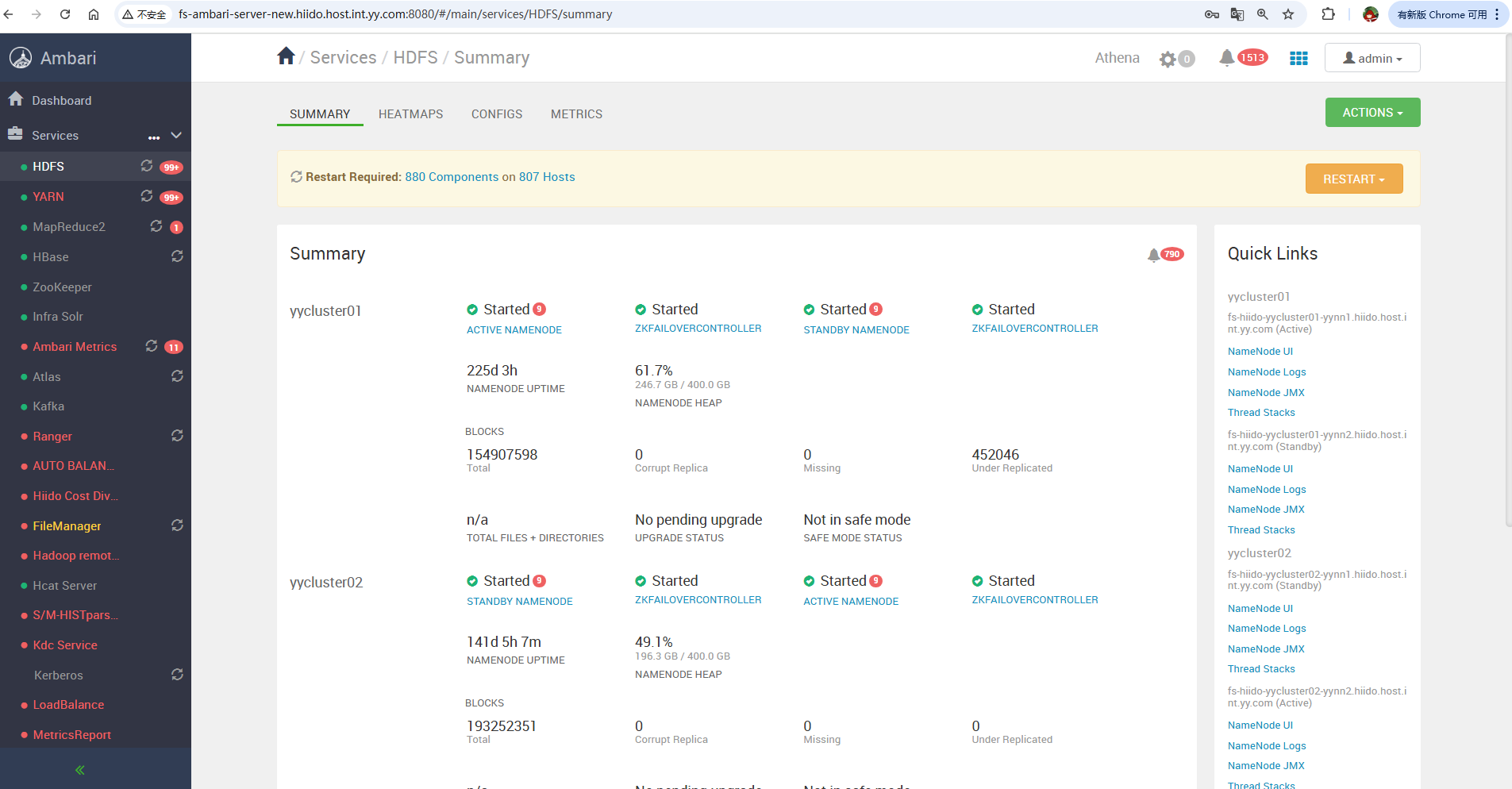Click the Ambari logo in sidebar
The width and height of the screenshot is (1512, 789).
pyautogui.click(x=21, y=58)
